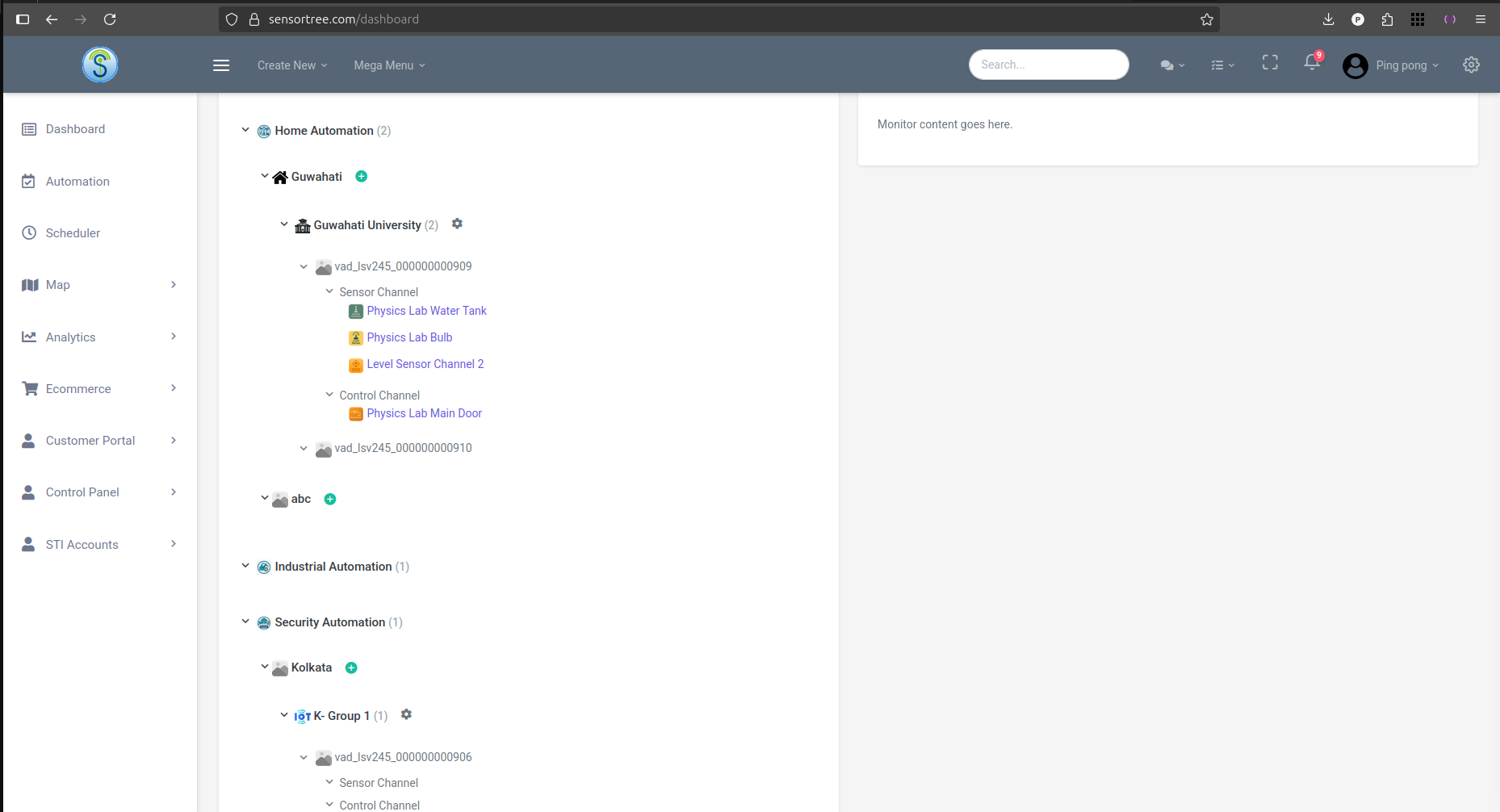Image resolution: width=1500 pixels, height=812 pixels.
Task: Open the gear settings icon top right
Action: point(1471,65)
